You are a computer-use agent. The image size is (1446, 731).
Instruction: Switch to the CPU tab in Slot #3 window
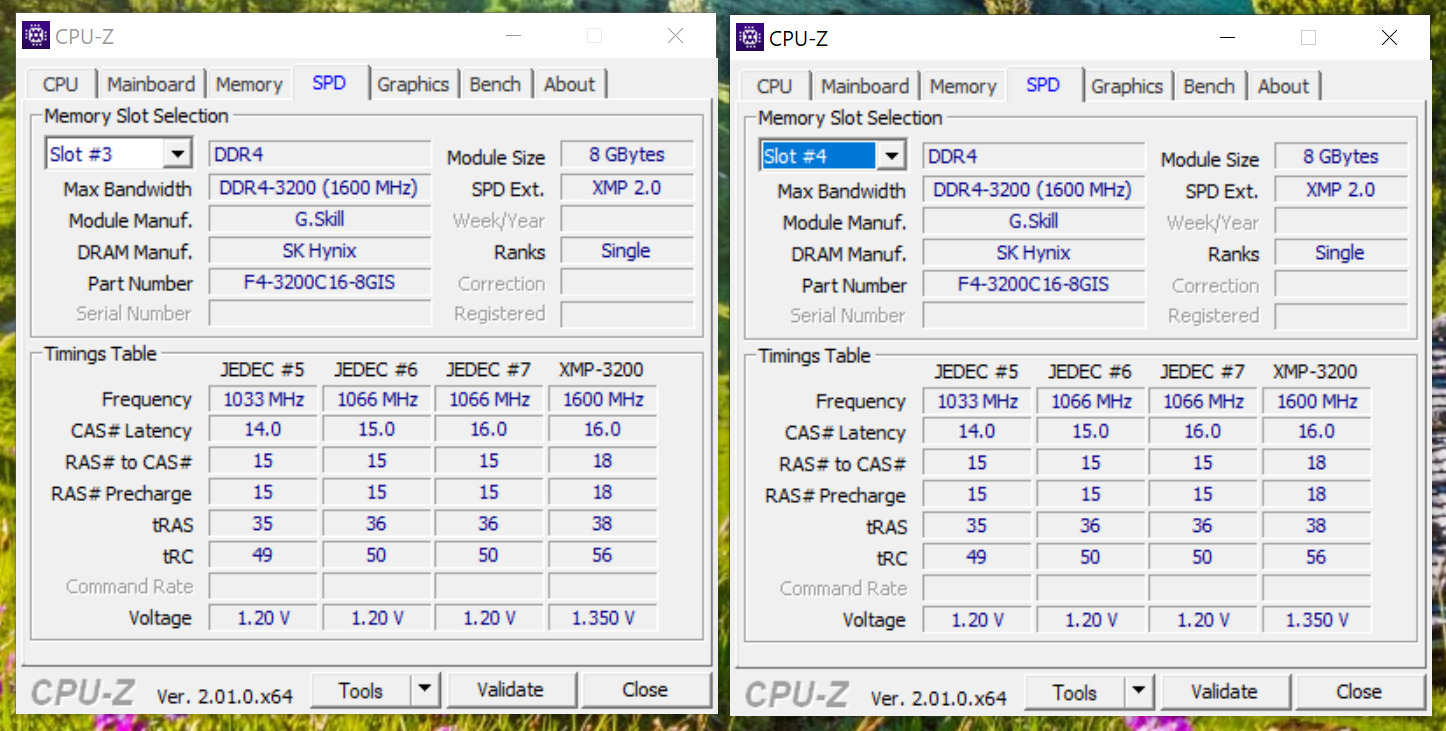61,85
